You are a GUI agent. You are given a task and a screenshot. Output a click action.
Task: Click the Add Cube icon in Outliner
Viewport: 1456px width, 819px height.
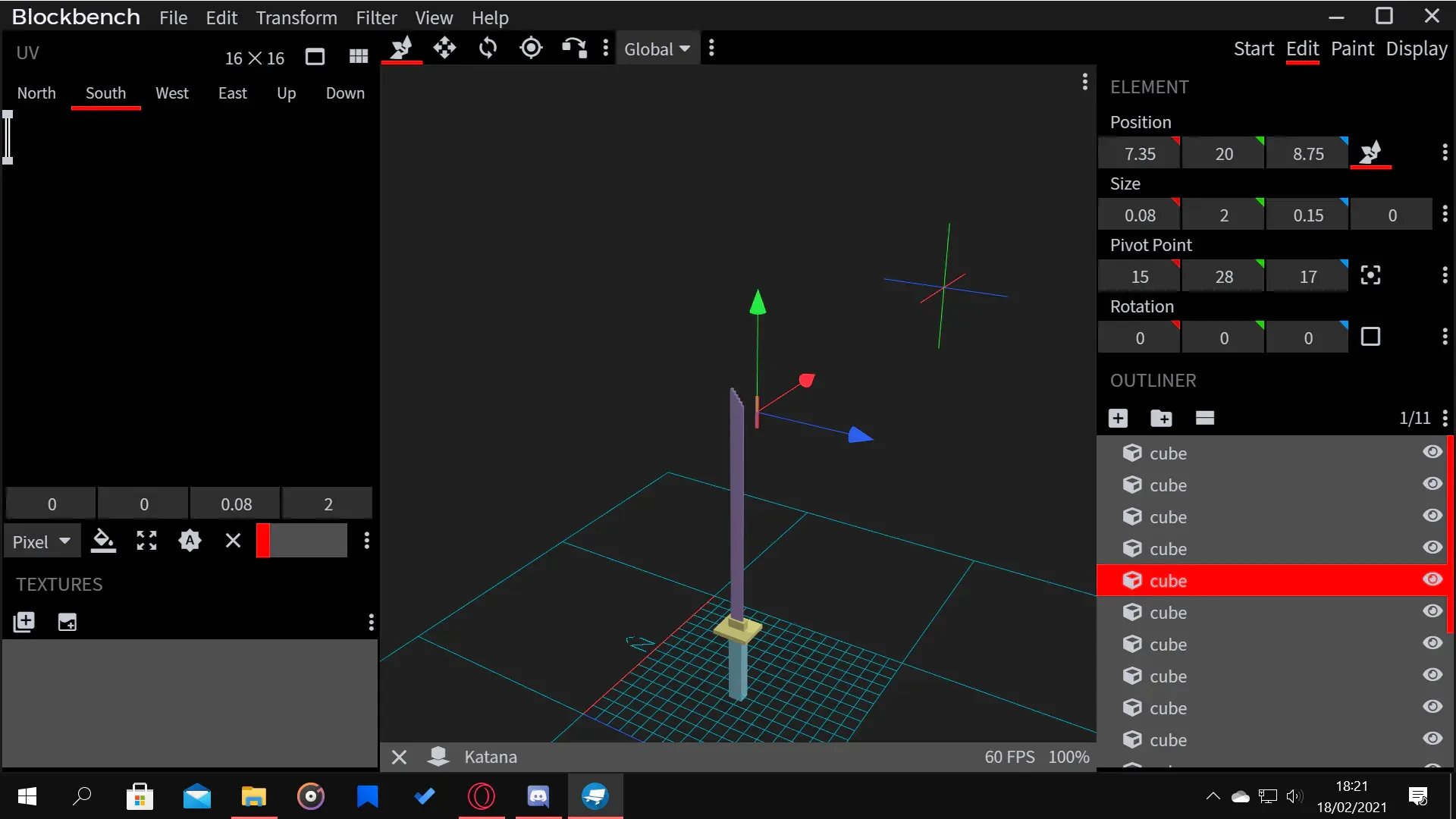tap(1118, 418)
